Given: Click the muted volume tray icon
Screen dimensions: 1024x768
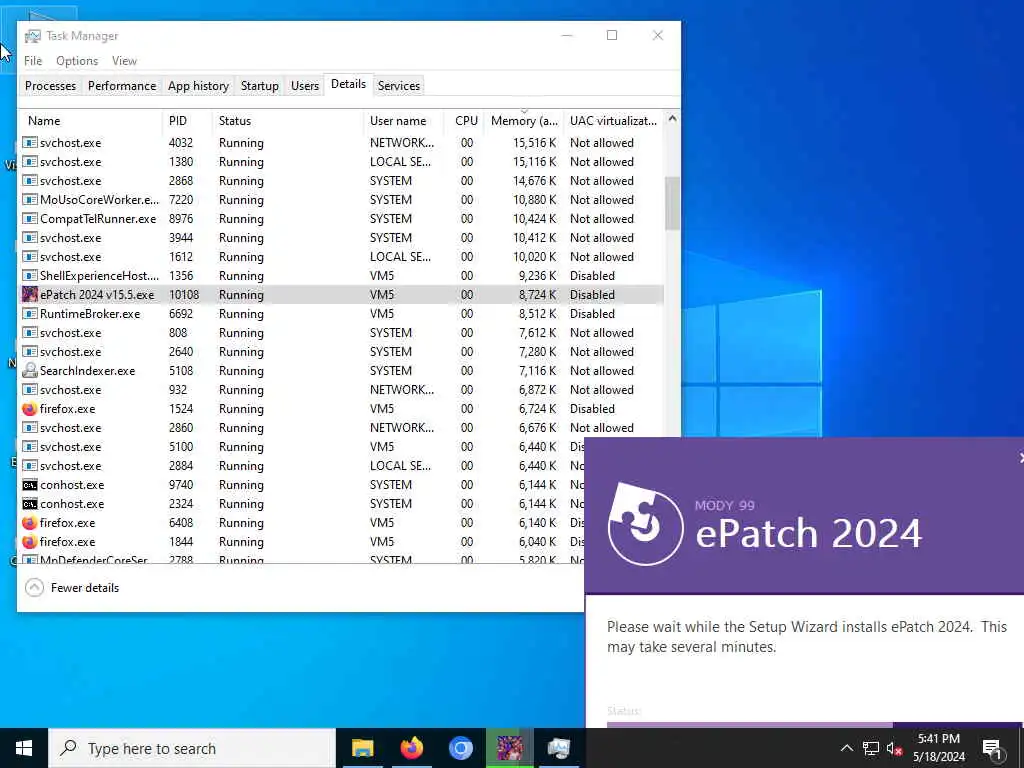Looking at the screenshot, I should [894, 748].
